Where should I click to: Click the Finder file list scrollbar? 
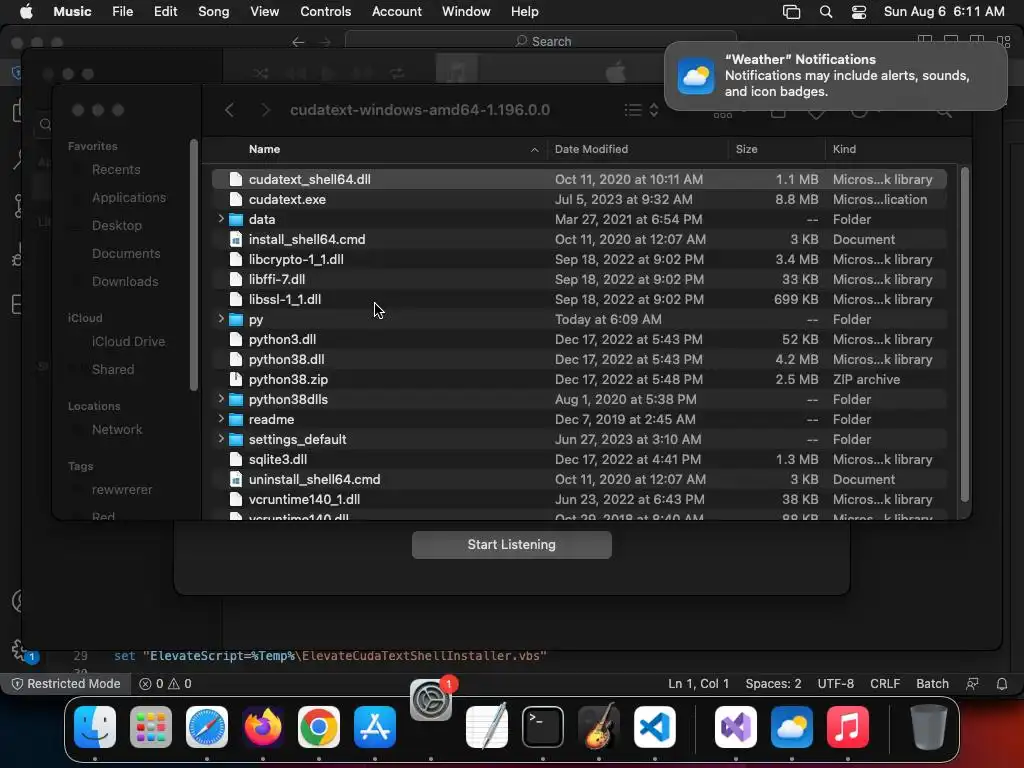click(965, 334)
